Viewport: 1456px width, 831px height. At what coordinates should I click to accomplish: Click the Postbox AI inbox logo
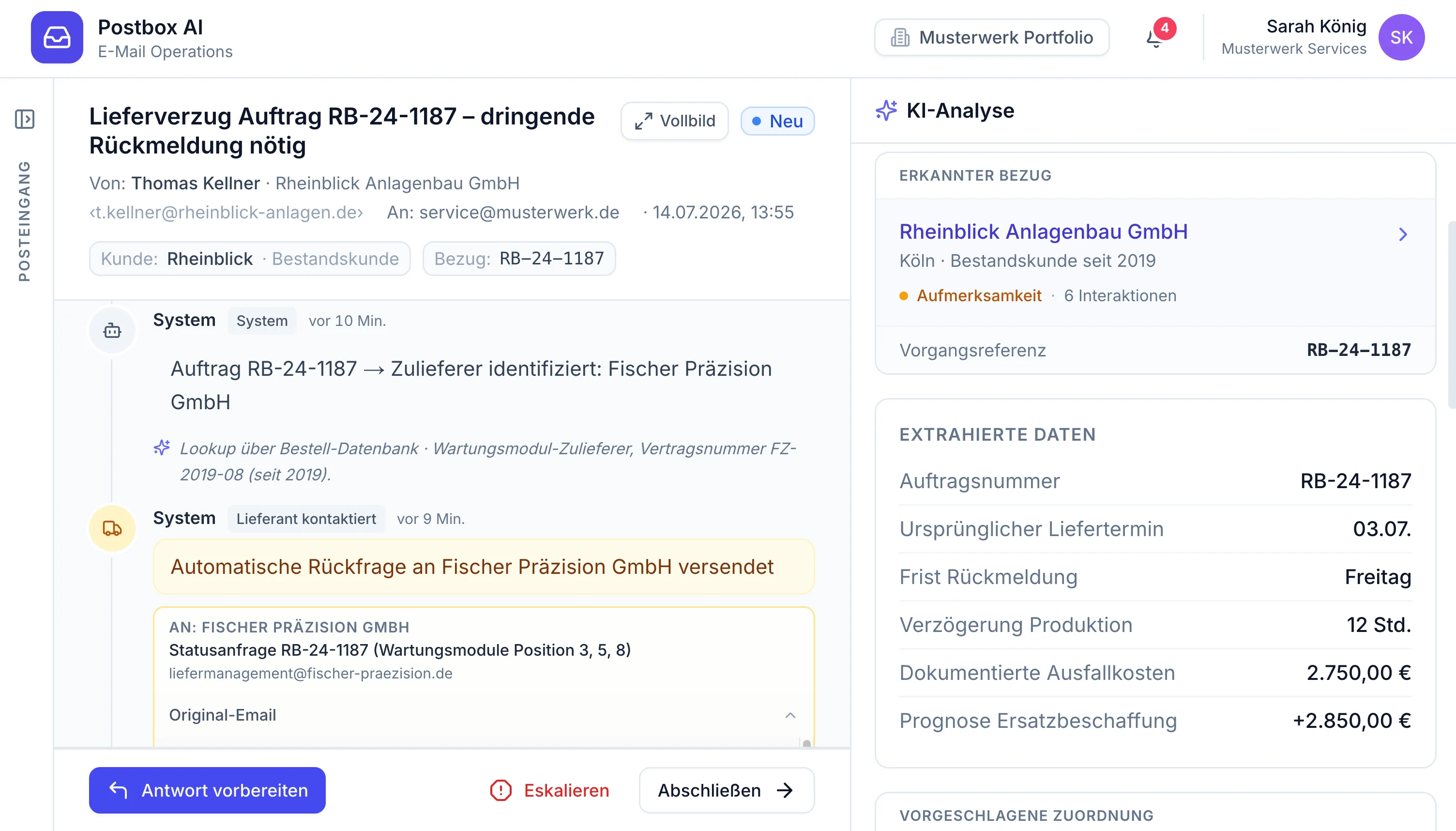[57, 38]
